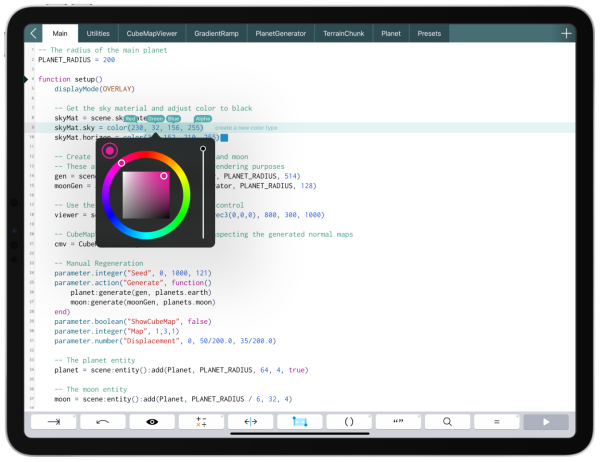This screenshot has height=462, width=600.
Task: Tap the Red parameter label
Action: (x=130, y=119)
